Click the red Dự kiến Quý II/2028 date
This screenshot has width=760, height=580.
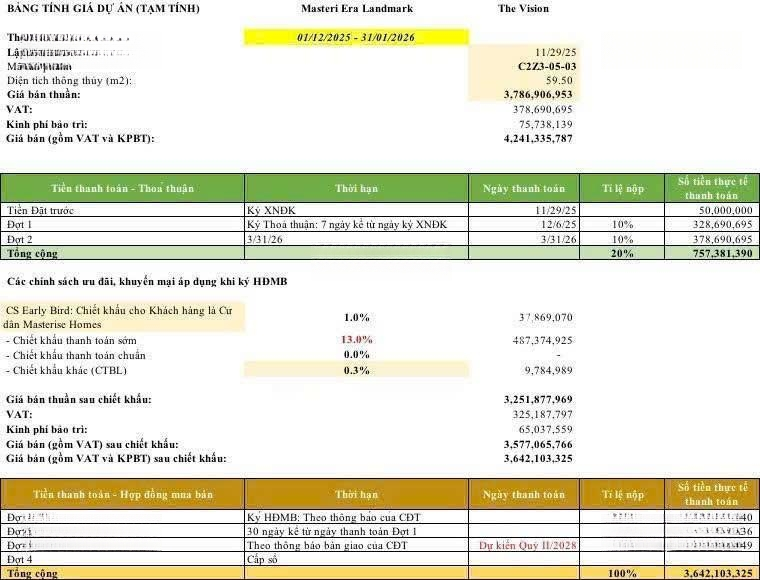coord(525,545)
